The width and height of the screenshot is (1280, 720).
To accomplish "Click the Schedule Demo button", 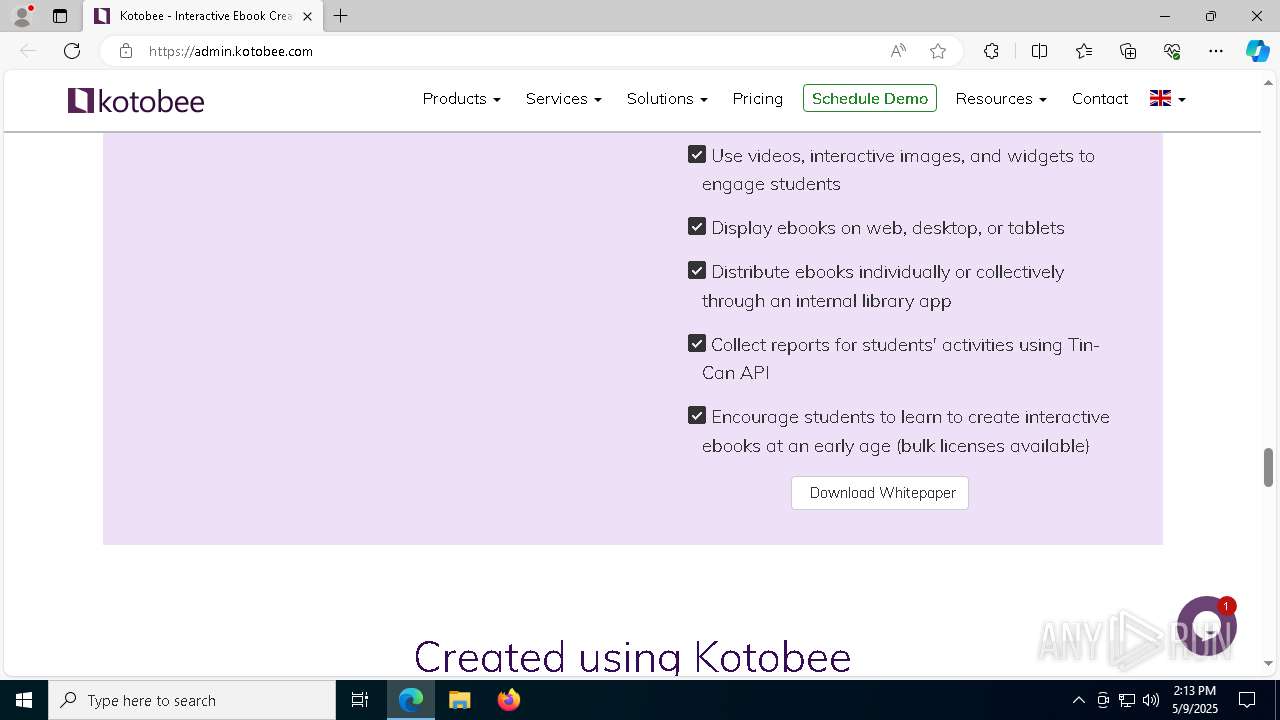I will tap(870, 98).
